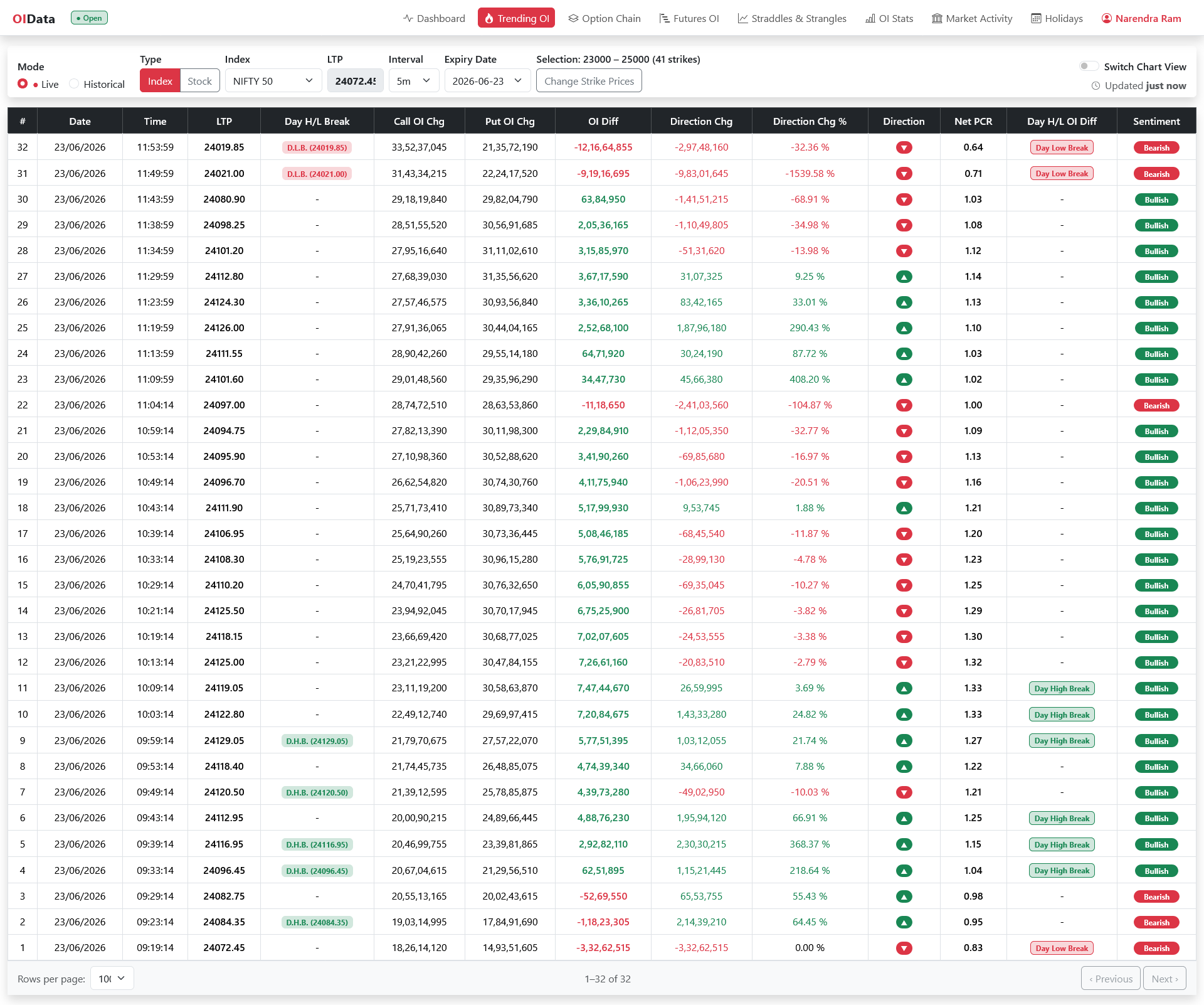Click up direction icon in row 23
This screenshot has width=1204, height=1005.
[x=904, y=380]
